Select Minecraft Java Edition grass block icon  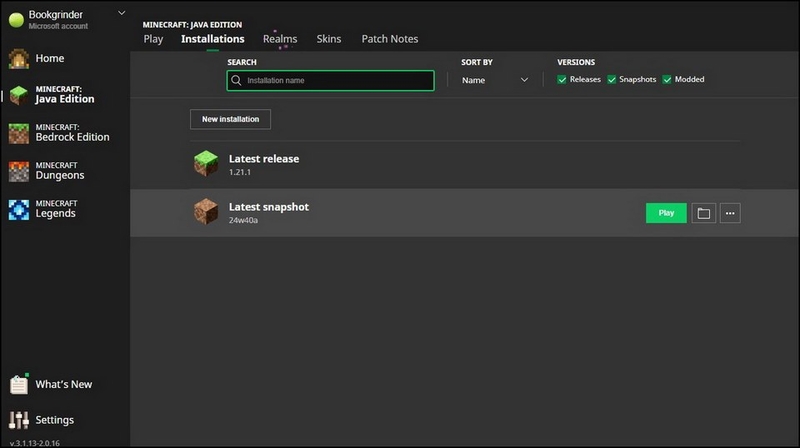pyautogui.click(x=19, y=95)
